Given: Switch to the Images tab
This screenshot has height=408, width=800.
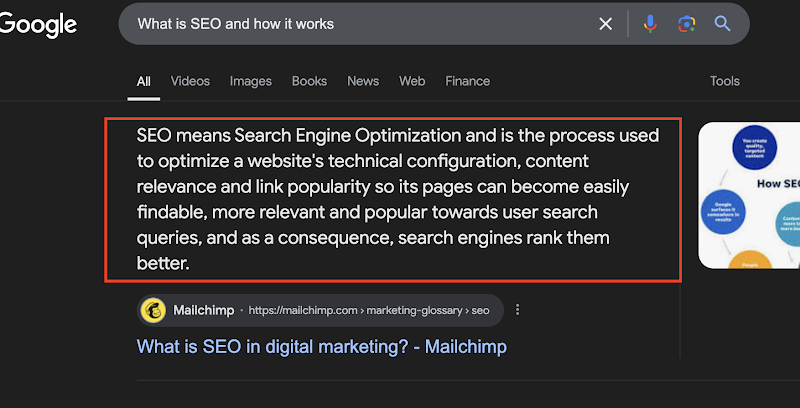Looking at the screenshot, I should (250, 81).
